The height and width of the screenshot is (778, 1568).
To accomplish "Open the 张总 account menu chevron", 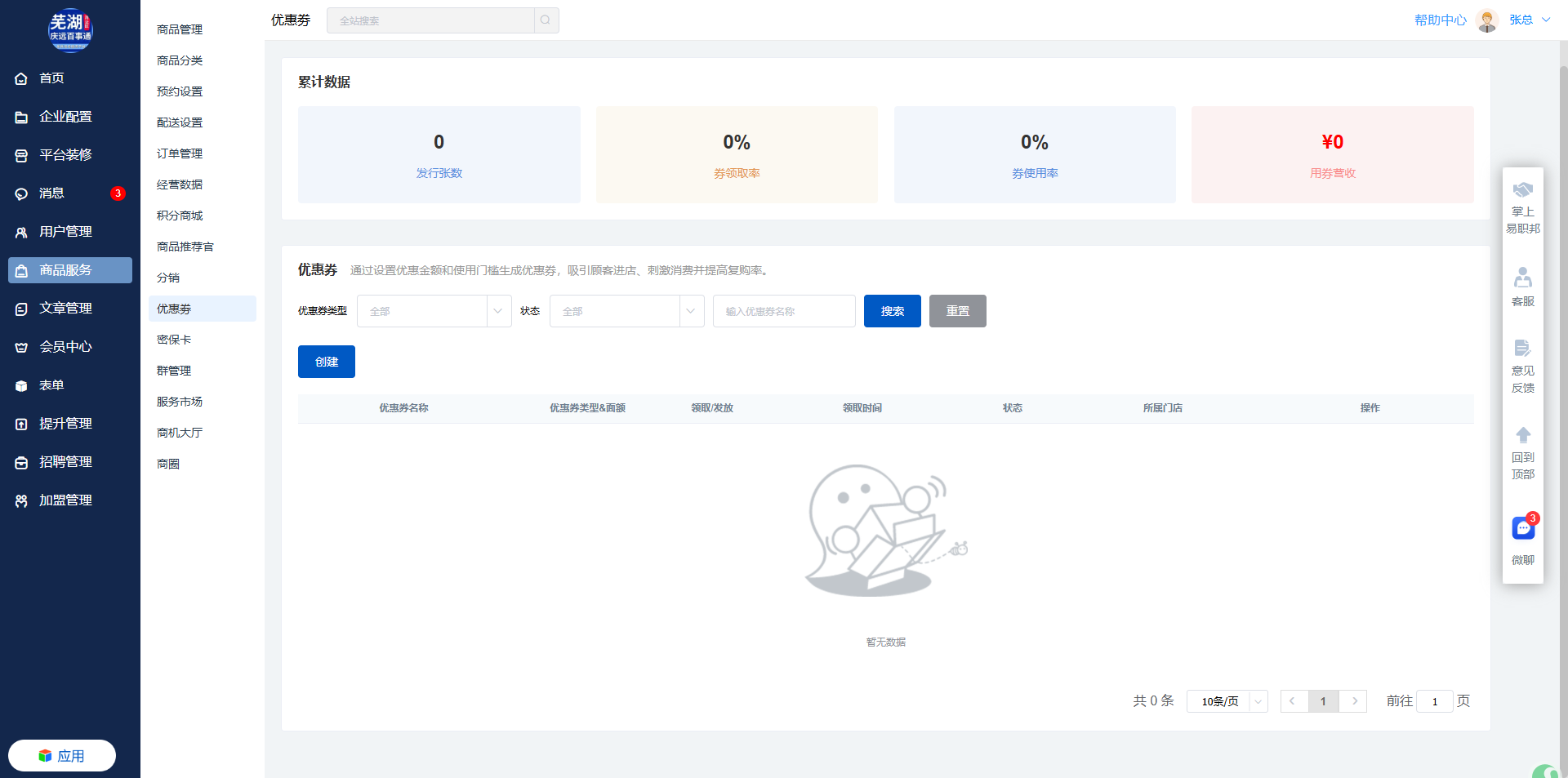I will click(x=1546, y=20).
